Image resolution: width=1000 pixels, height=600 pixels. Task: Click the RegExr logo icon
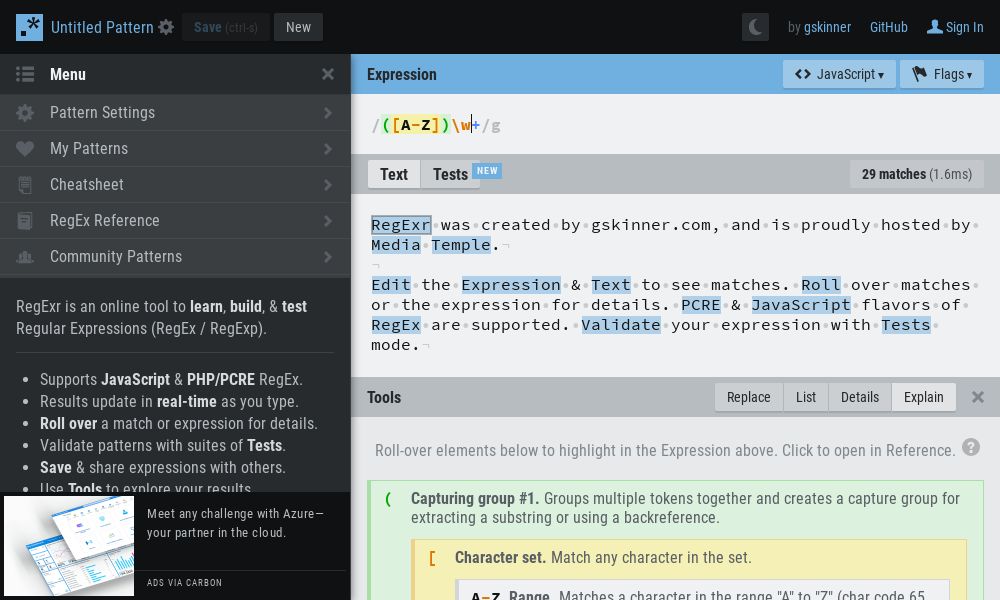[x=29, y=27]
